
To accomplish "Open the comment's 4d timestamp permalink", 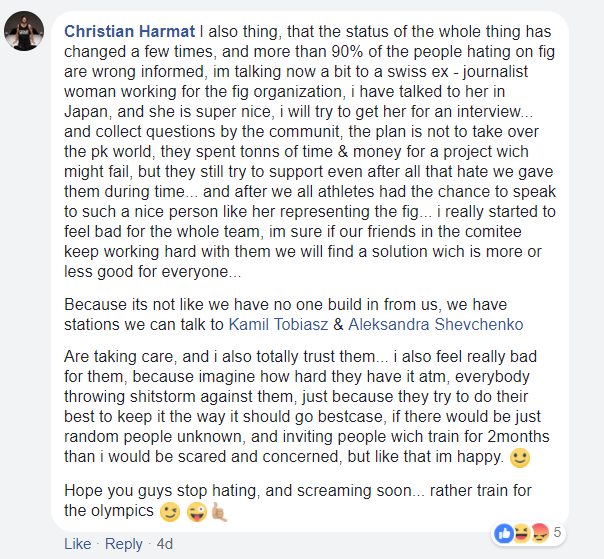I will [x=165, y=544].
